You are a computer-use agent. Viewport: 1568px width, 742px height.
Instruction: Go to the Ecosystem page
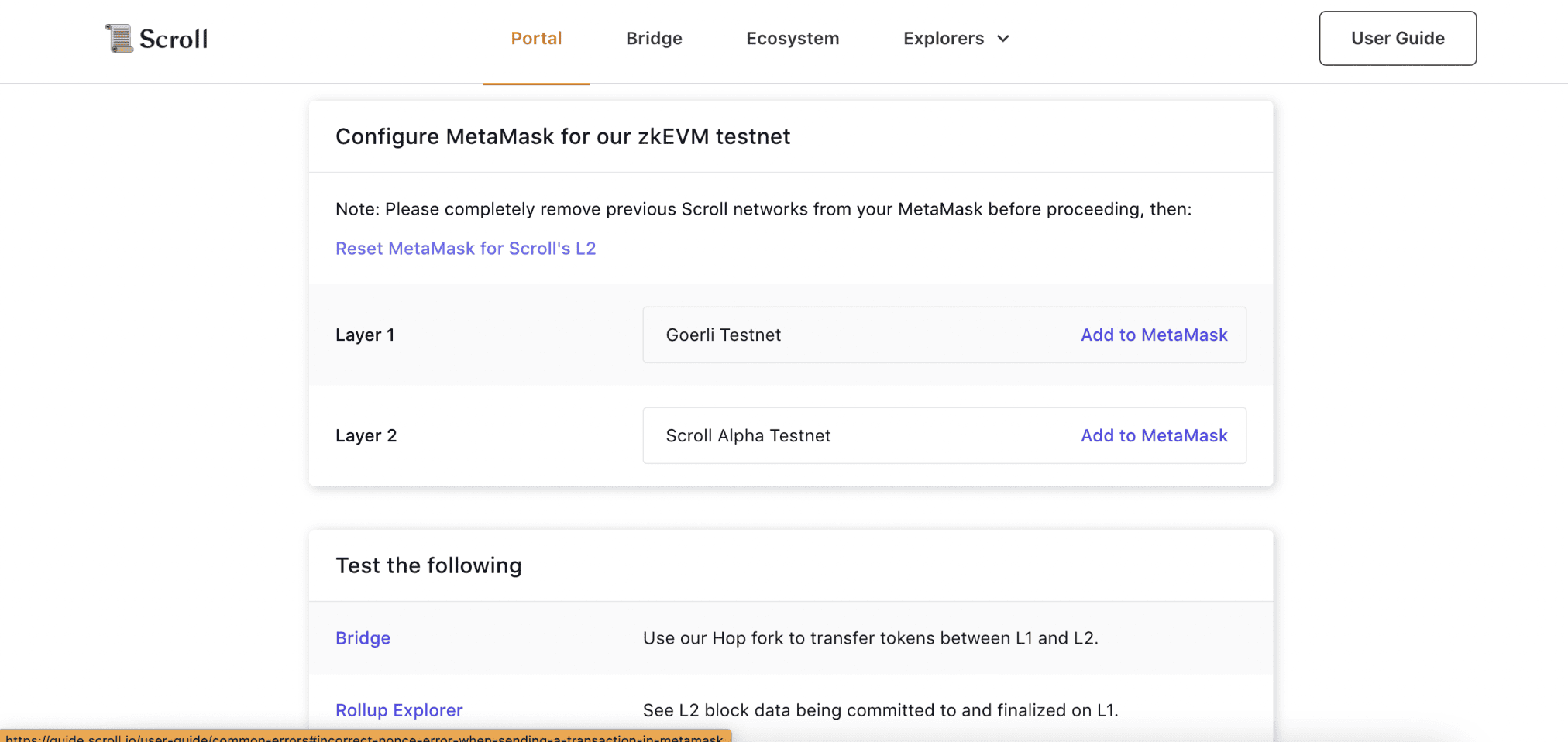click(793, 38)
